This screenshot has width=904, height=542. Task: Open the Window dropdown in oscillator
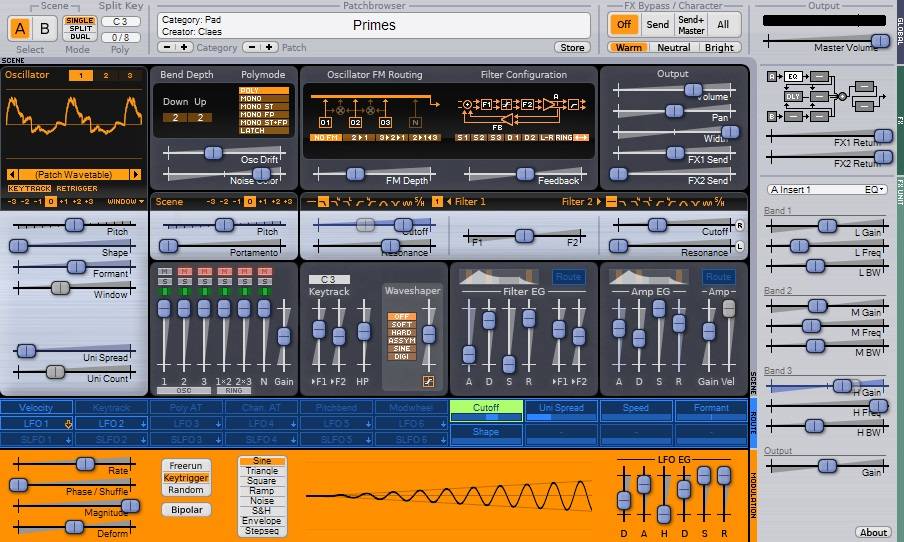pos(126,201)
